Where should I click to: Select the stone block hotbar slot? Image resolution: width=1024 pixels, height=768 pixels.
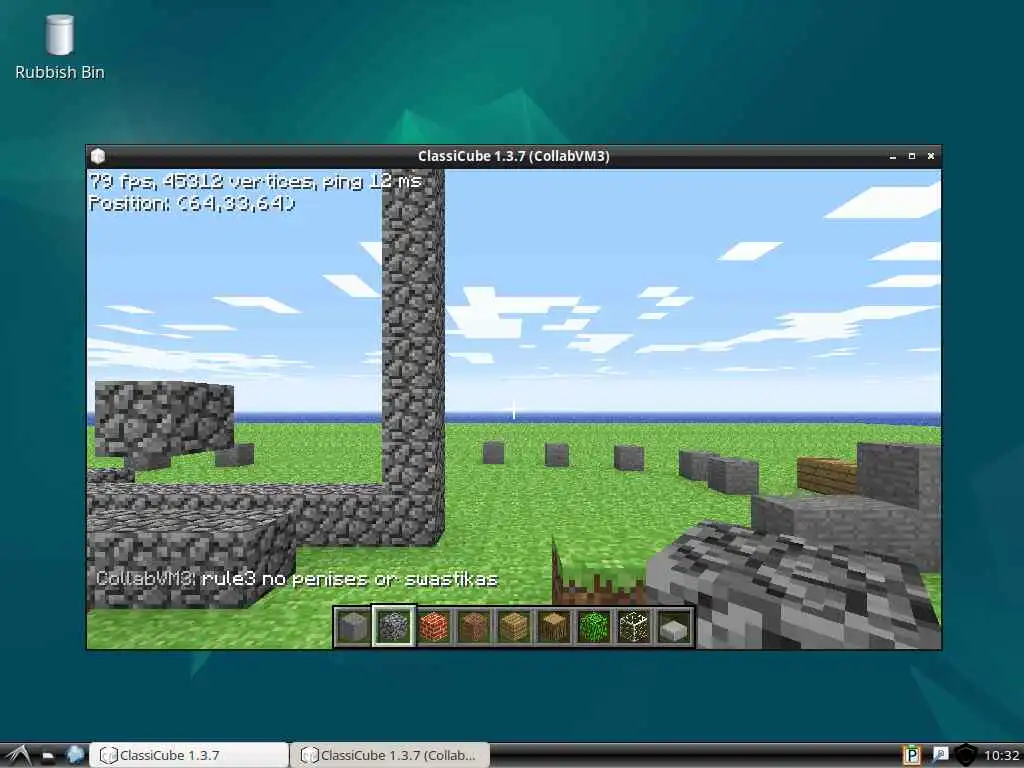tap(354, 626)
